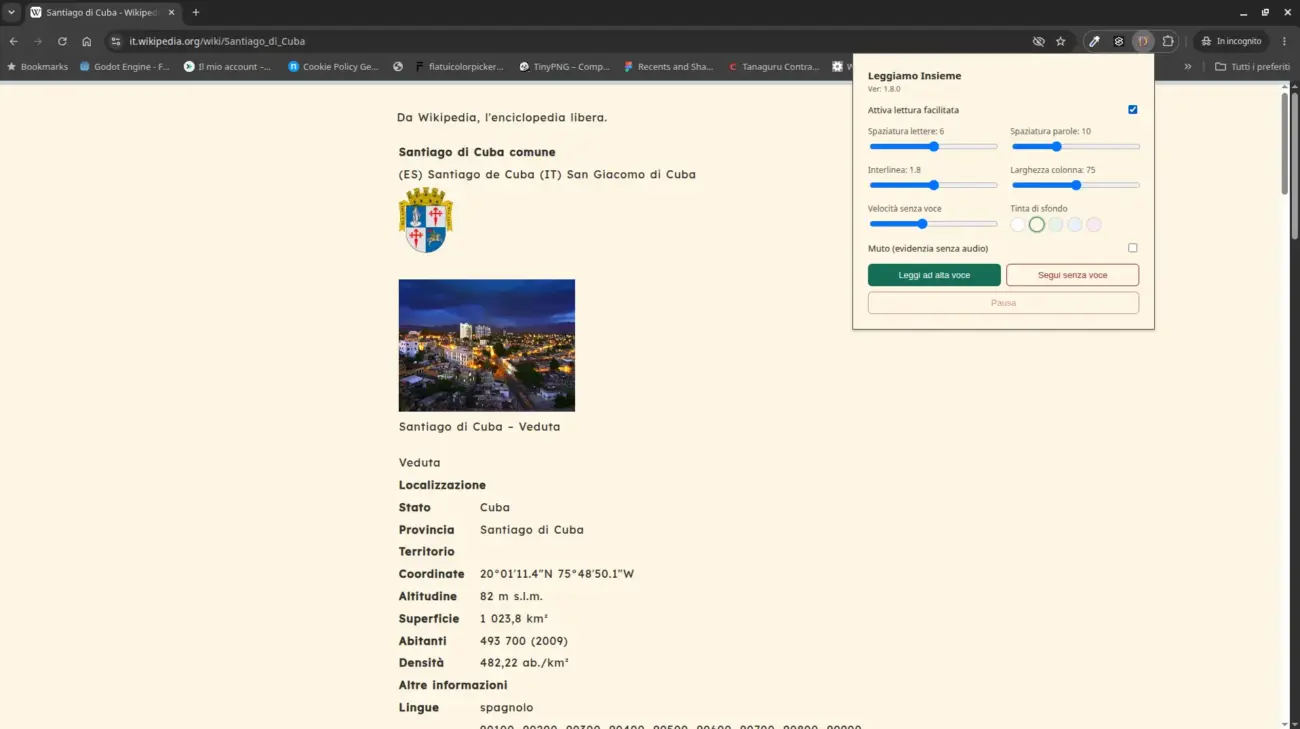The width and height of the screenshot is (1300, 729).
Task: Enable the Muto (evidenzia senza audio) checkbox
Action: pyautogui.click(x=1133, y=248)
